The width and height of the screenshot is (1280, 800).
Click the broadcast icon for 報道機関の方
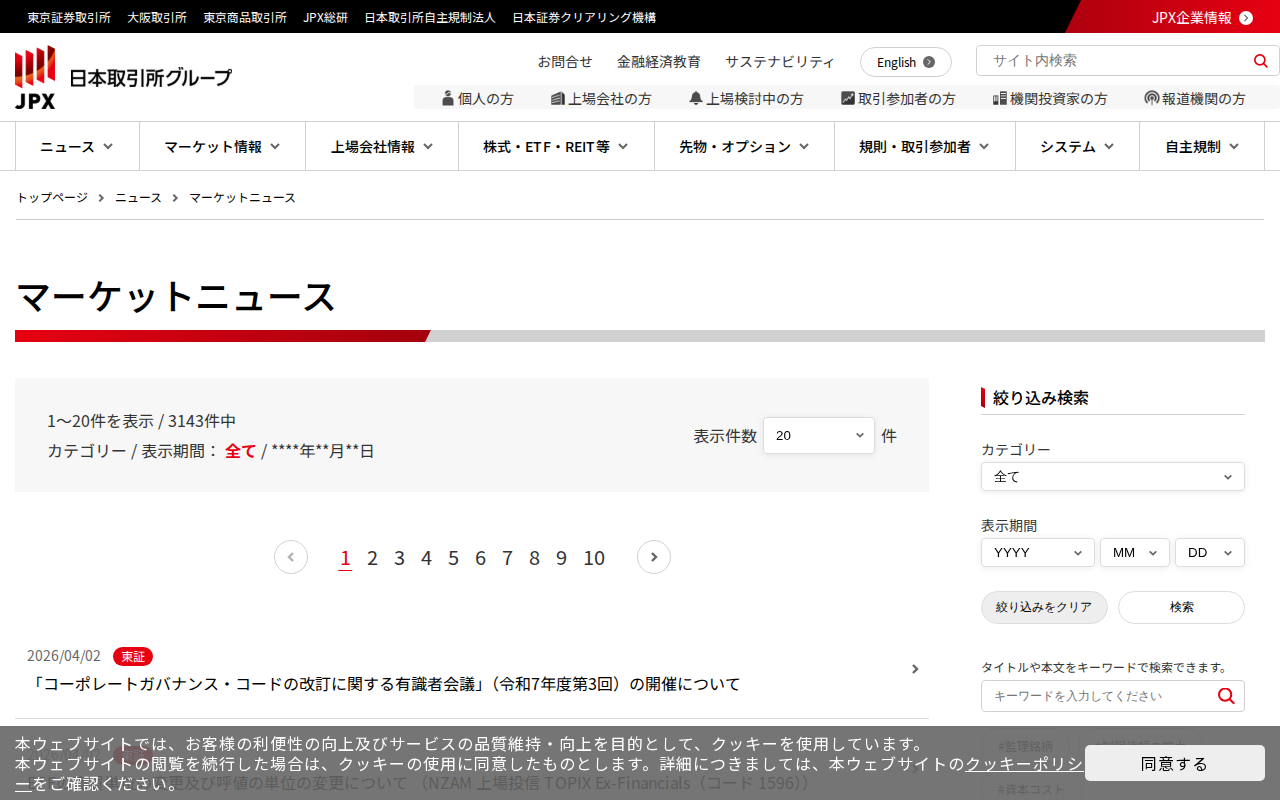[x=1152, y=98]
